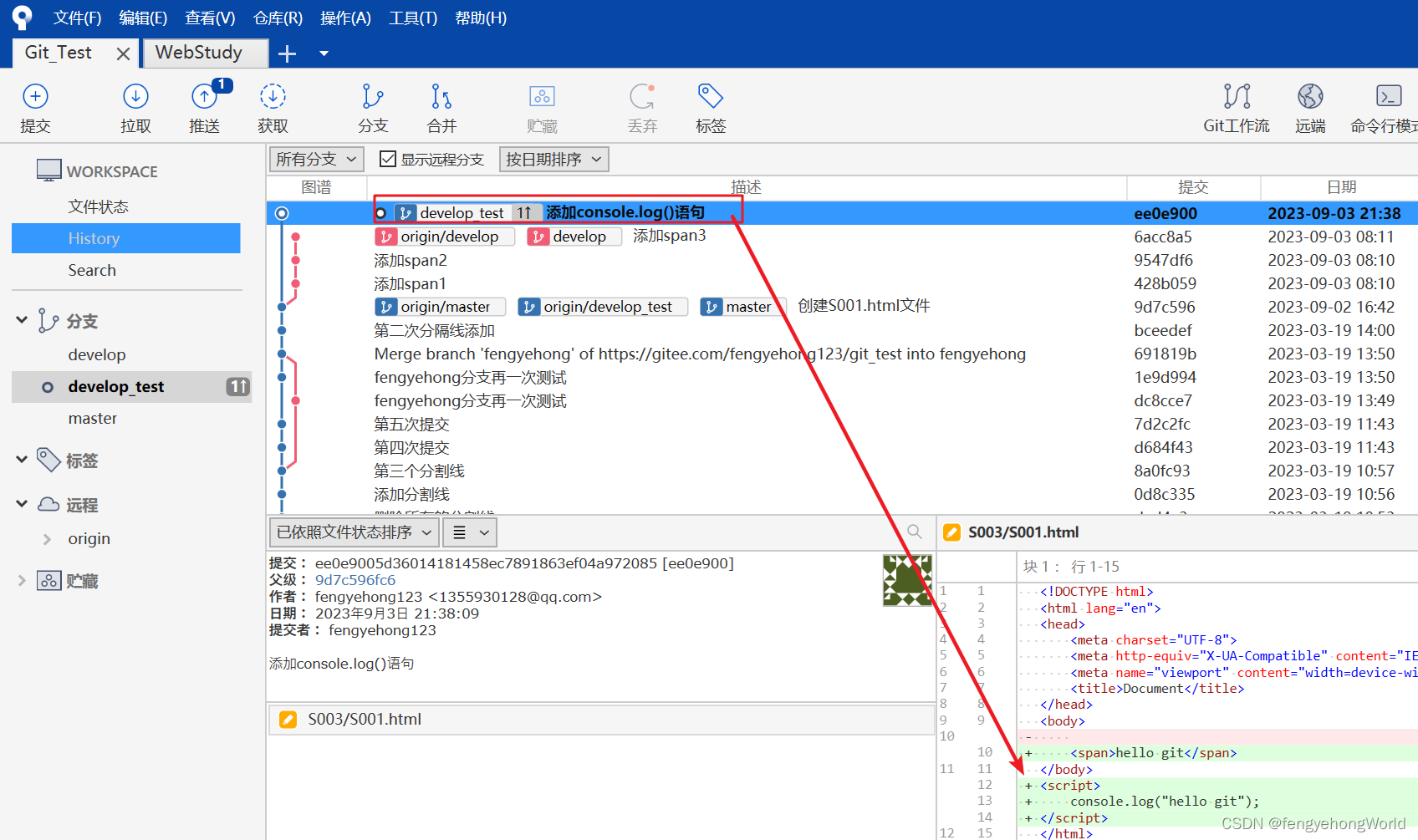Select commit 第三个分割线 row
Viewport: 1418px width, 840px height.
842,471
